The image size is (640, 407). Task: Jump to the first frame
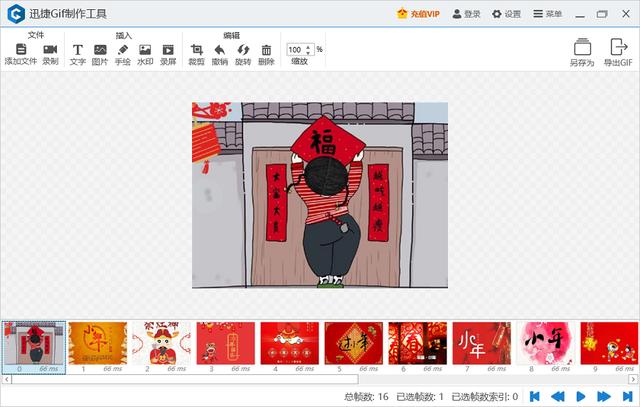pyautogui.click(x=535, y=397)
